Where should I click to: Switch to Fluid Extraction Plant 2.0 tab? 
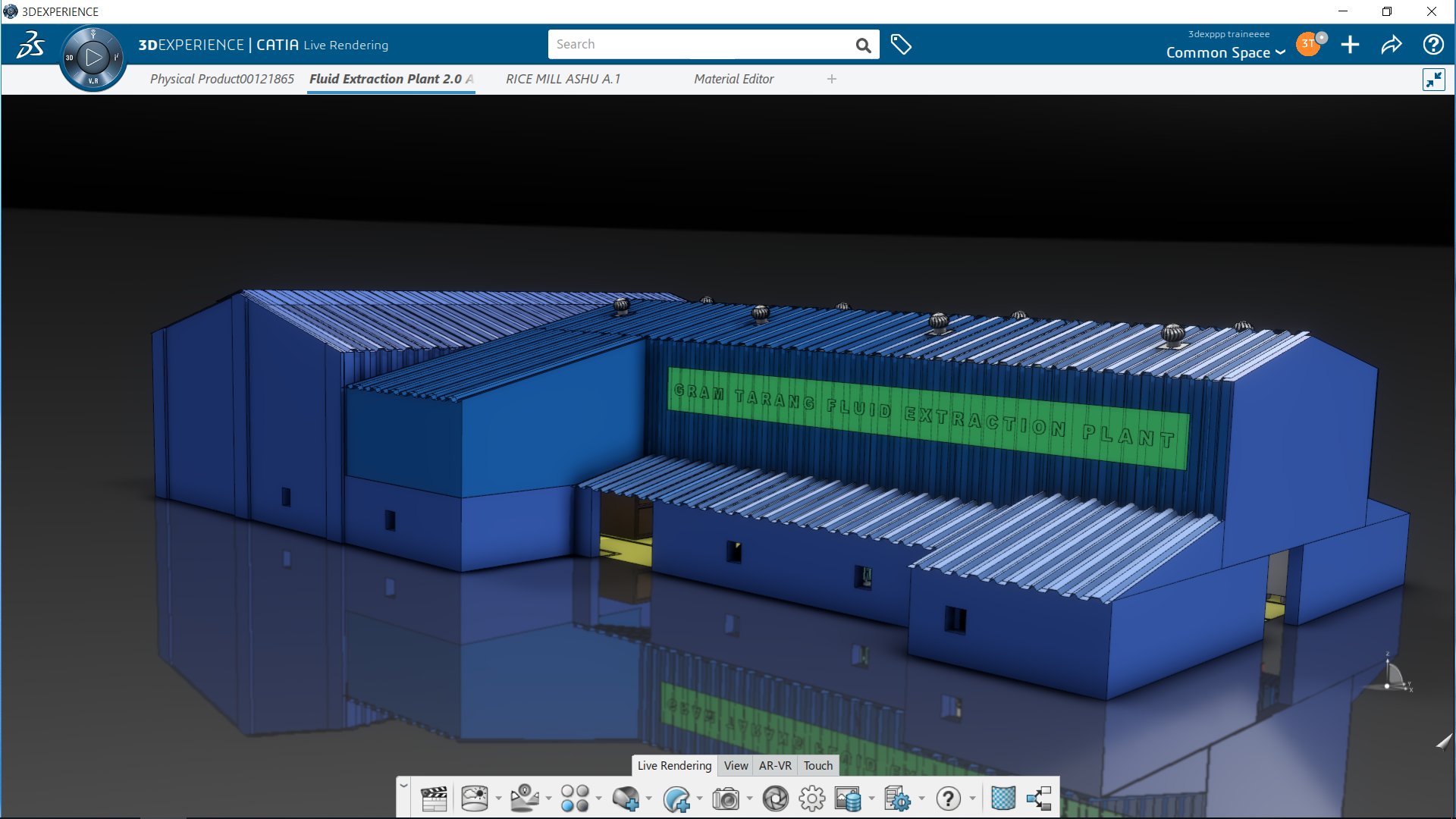point(391,79)
